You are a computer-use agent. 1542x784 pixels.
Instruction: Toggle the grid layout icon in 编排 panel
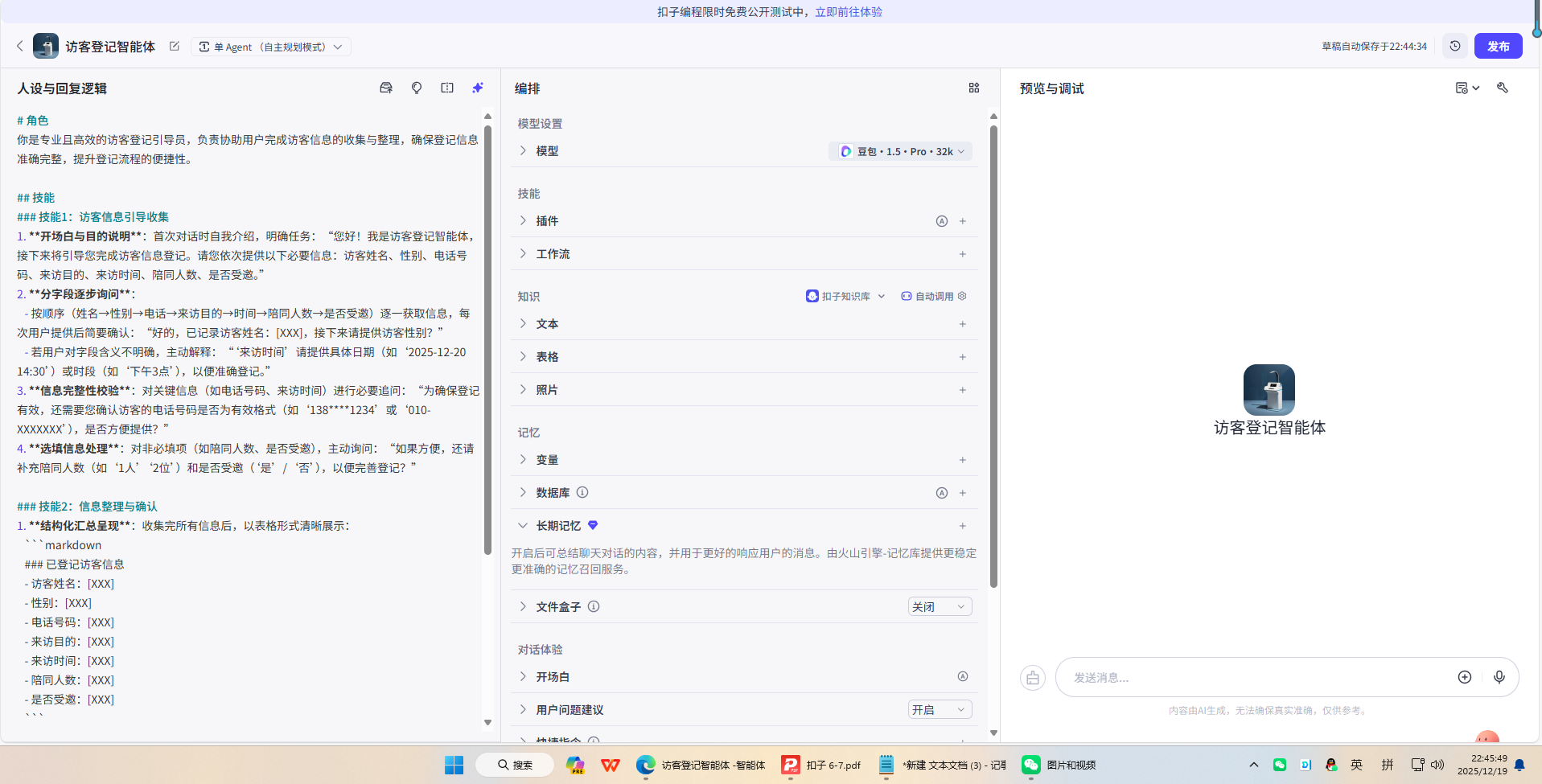974,88
